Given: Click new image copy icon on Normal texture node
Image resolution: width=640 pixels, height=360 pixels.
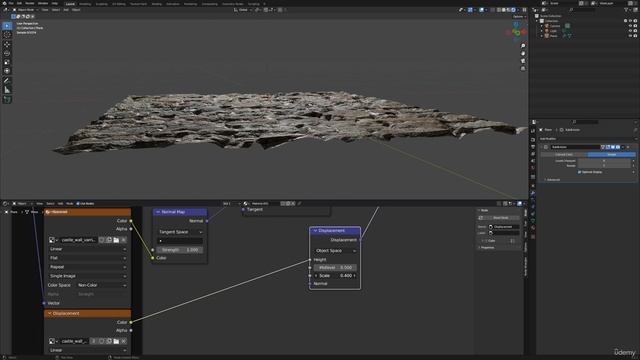Looking at the screenshot, I should [x=109, y=240].
